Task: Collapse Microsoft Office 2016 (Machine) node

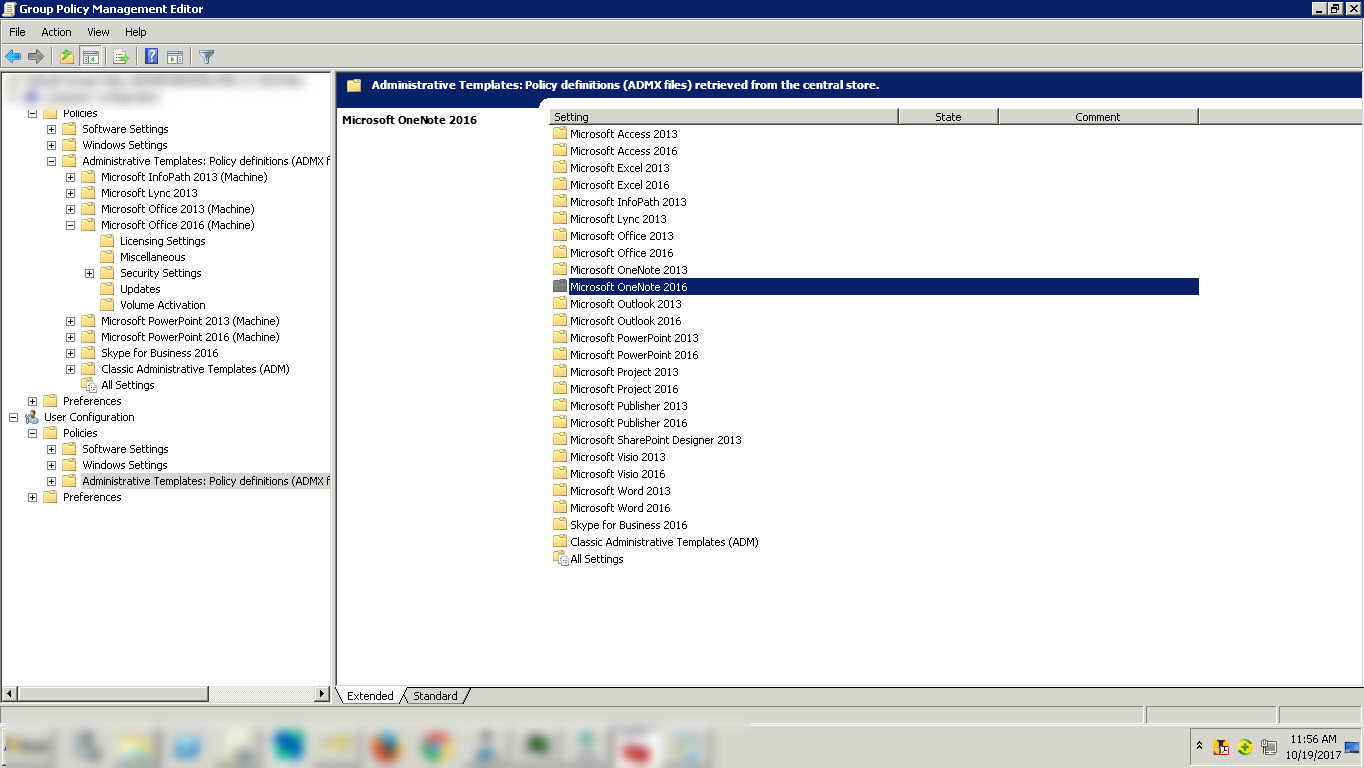Action: 70,225
